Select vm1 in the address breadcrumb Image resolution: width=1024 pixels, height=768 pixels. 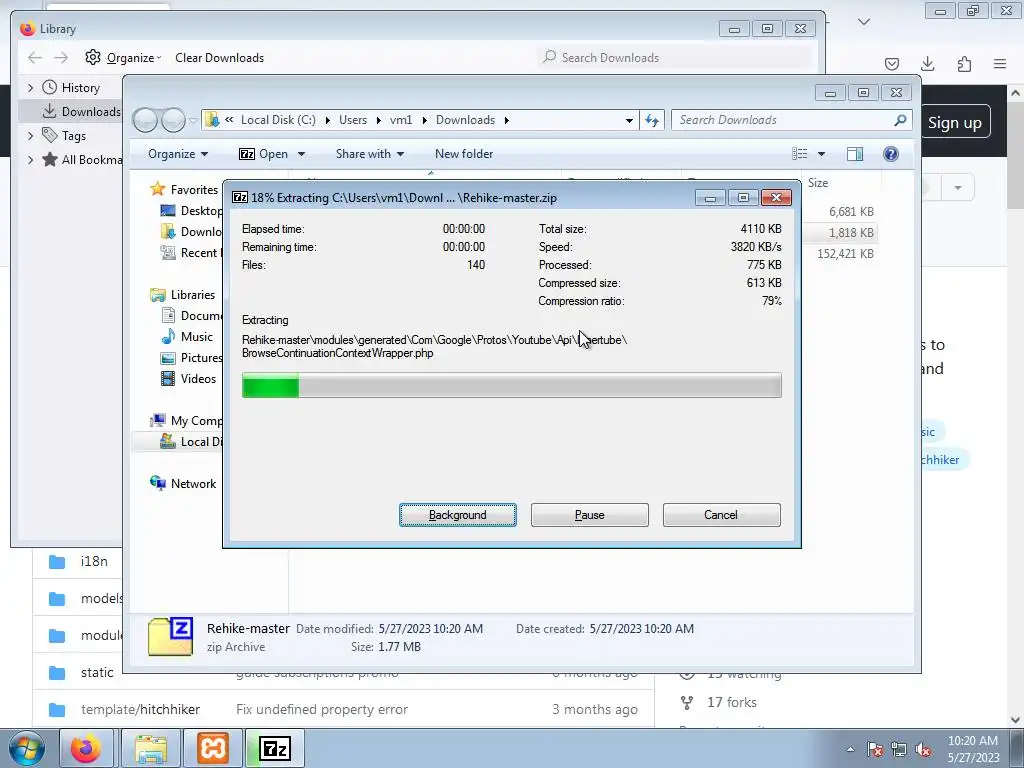point(401,120)
